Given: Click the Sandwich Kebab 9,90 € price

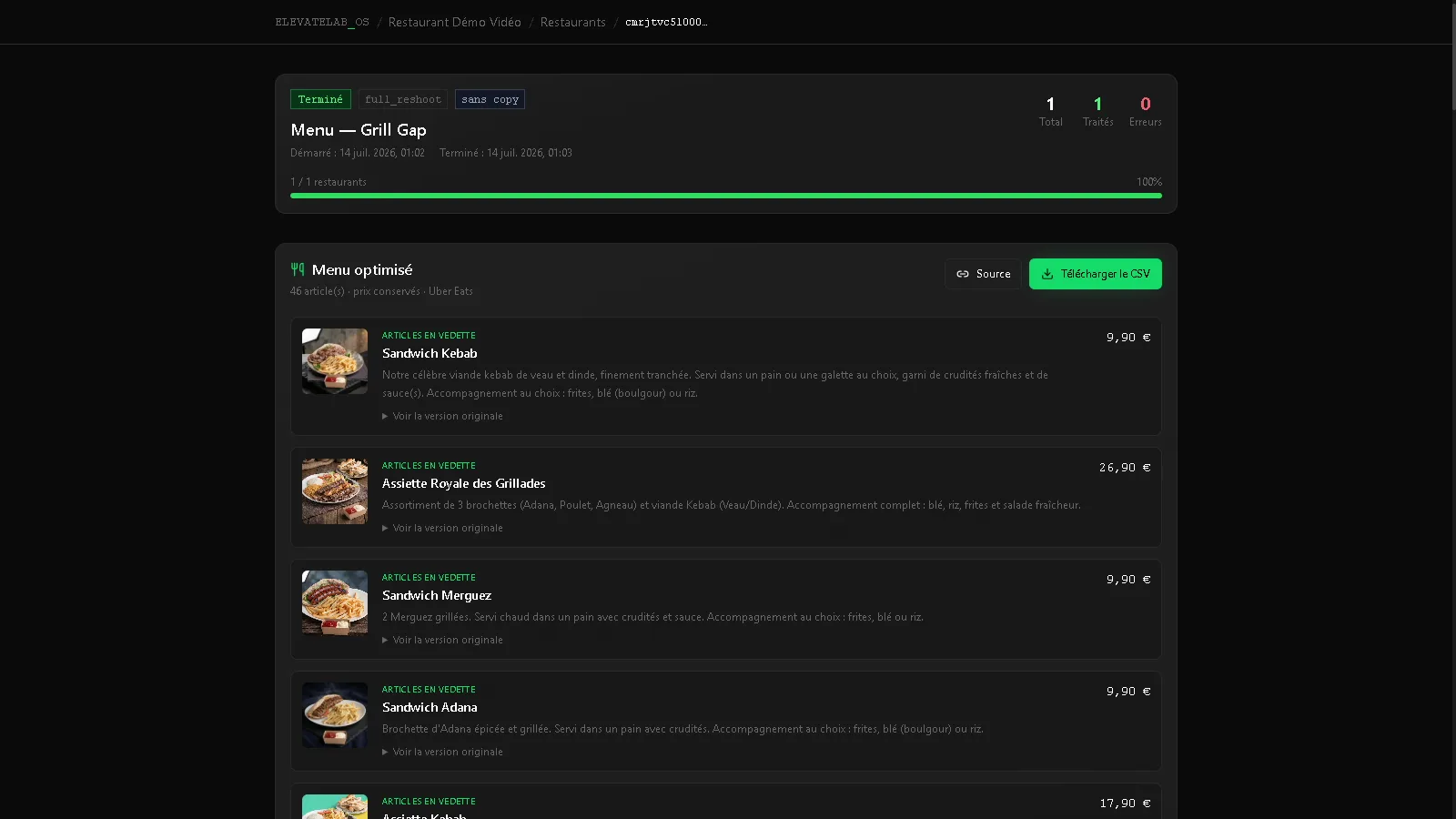Looking at the screenshot, I should click(x=1128, y=338).
